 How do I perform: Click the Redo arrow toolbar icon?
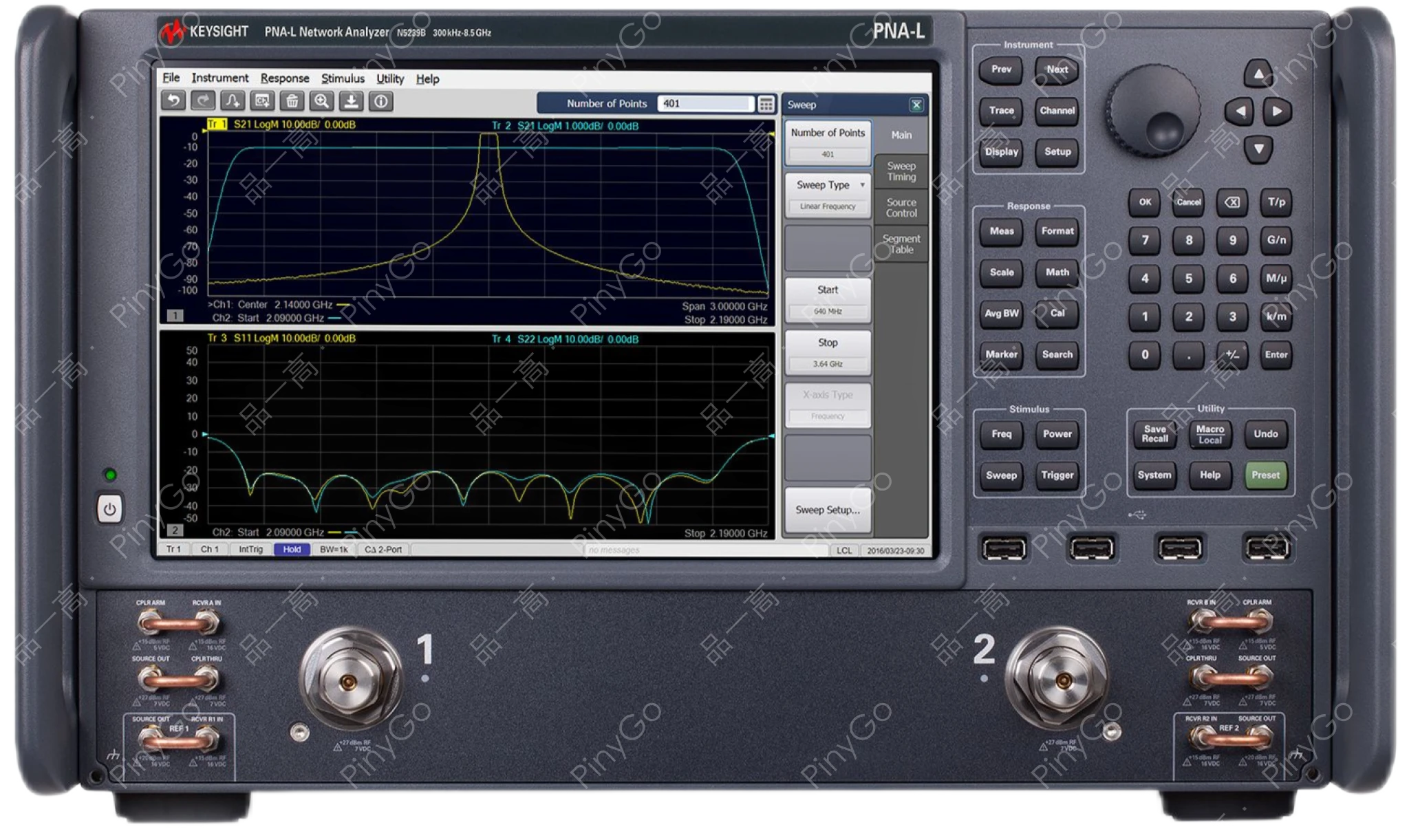click(x=203, y=101)
